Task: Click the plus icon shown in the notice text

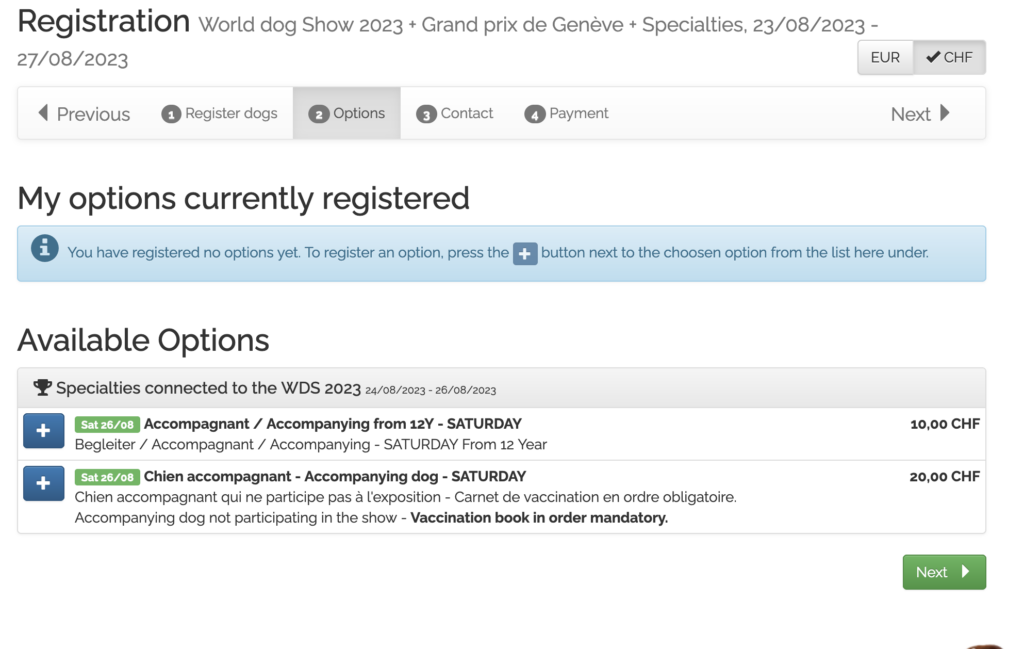Action: tap(525, 253)
